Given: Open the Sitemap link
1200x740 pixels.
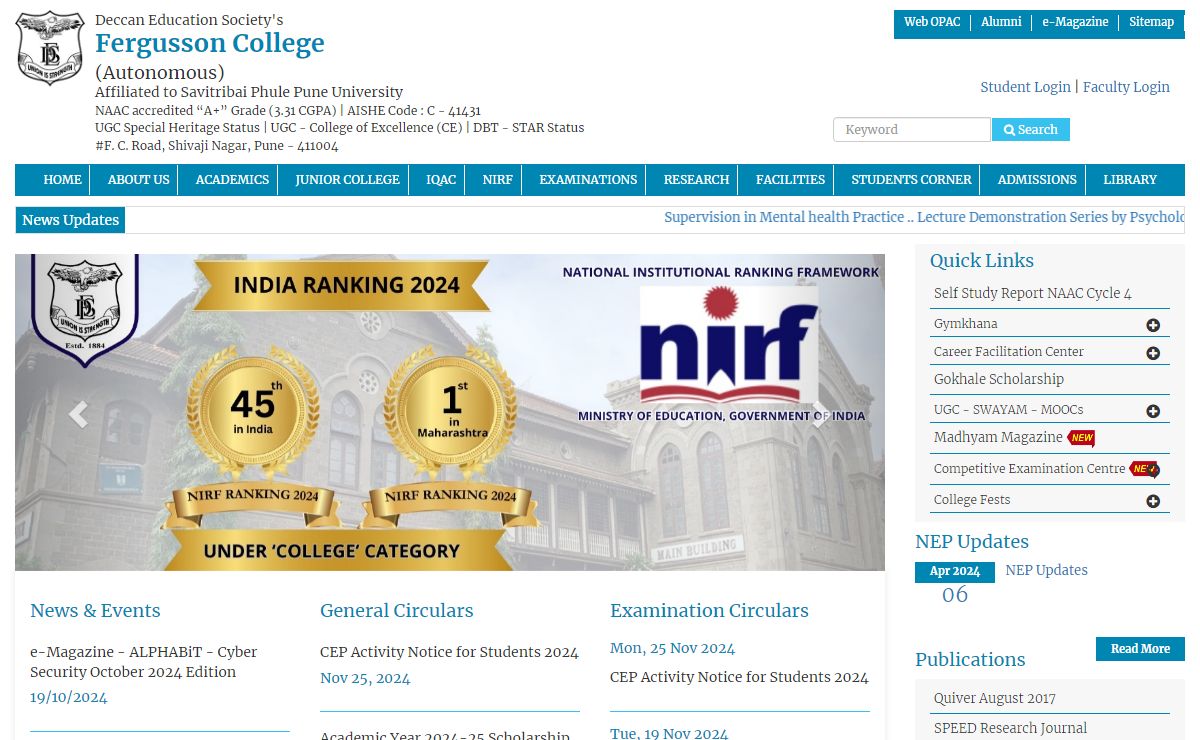Looking at the screenshot, I should point(1151,22).
